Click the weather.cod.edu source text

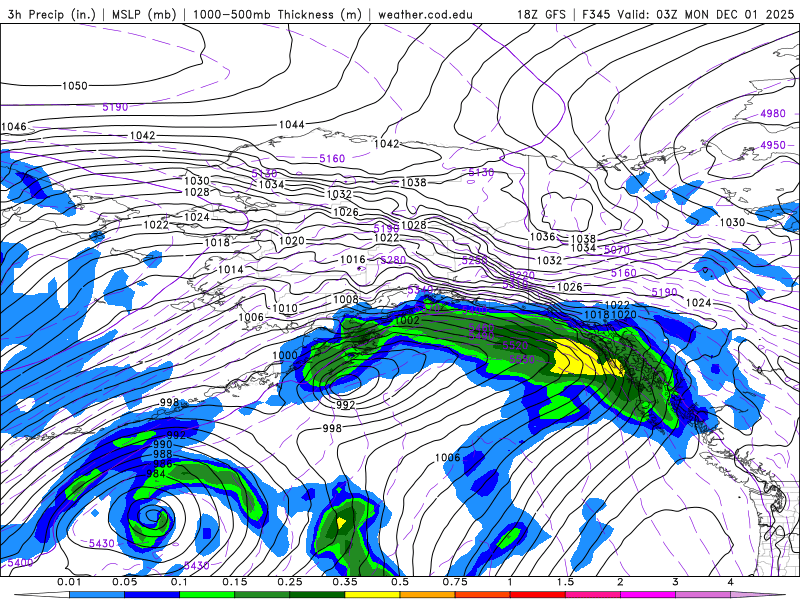tap(425, 14)
